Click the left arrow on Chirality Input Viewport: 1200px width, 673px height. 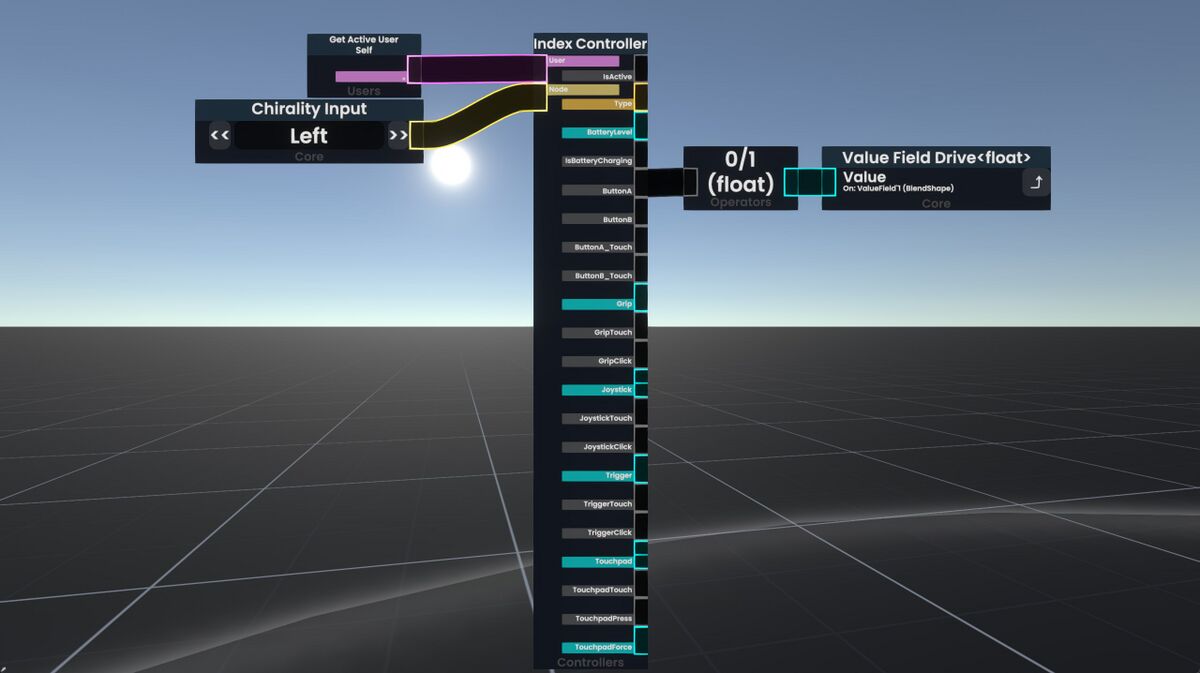point(218,135)
